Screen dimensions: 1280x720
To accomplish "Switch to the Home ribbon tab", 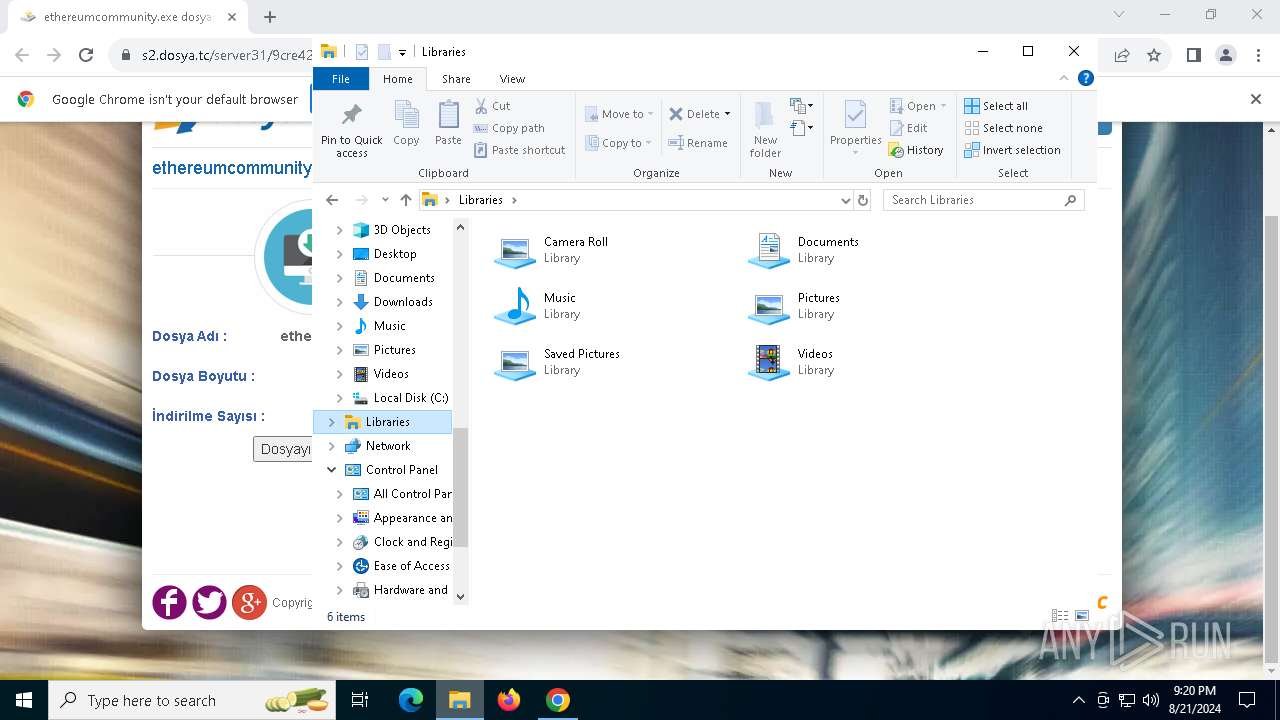I will 397,79.
